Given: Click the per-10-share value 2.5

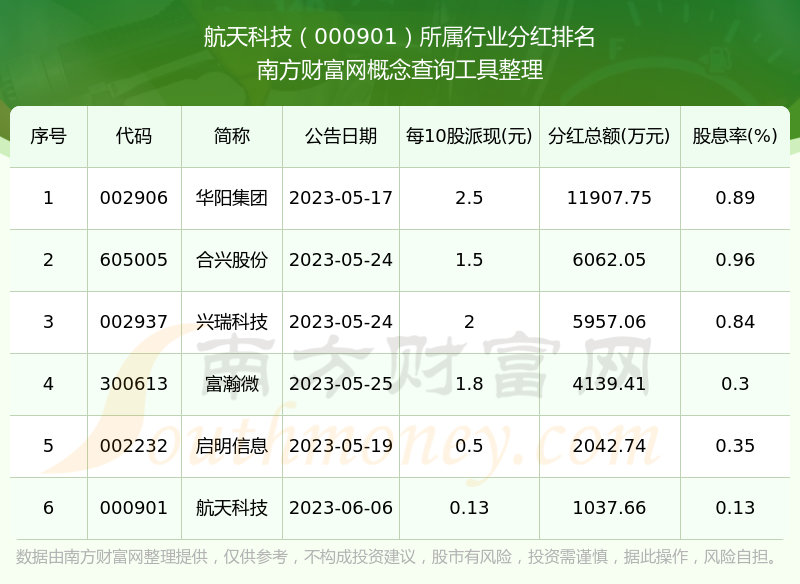Looking at the screenshot, I should [x=469, y=198].
